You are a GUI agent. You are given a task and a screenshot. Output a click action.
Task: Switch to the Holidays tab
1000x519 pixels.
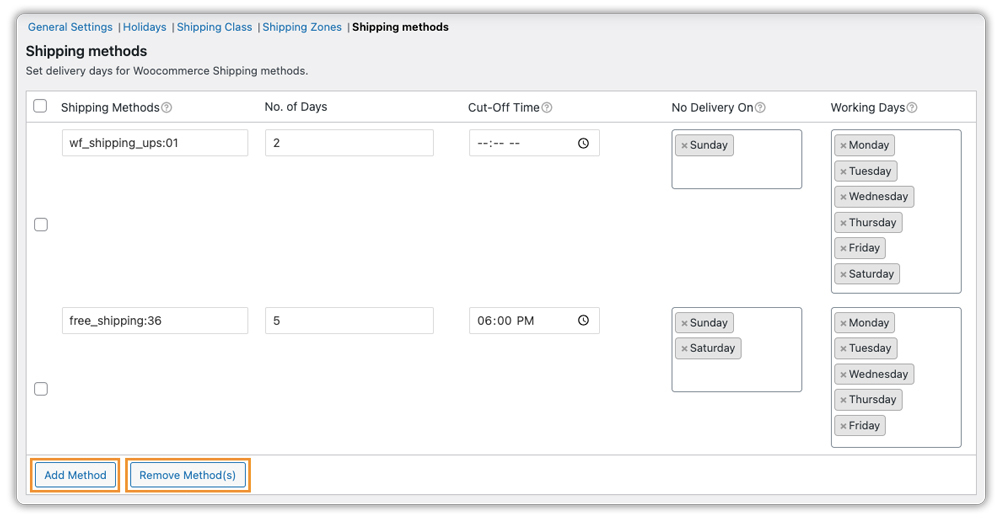pyautogui.click(x=145, y=27)
